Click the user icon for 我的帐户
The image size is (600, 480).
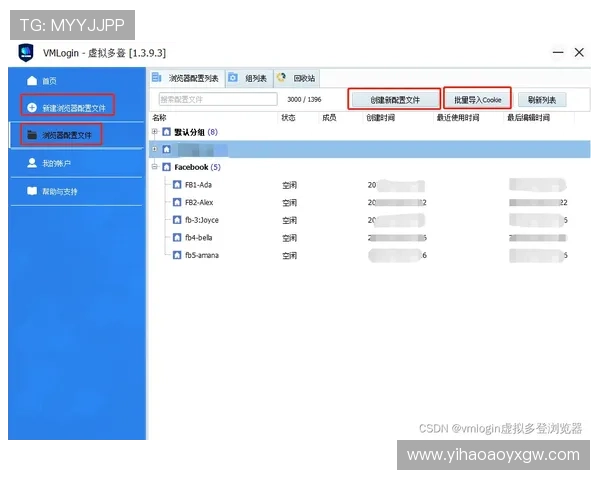[x=32, y=162]
